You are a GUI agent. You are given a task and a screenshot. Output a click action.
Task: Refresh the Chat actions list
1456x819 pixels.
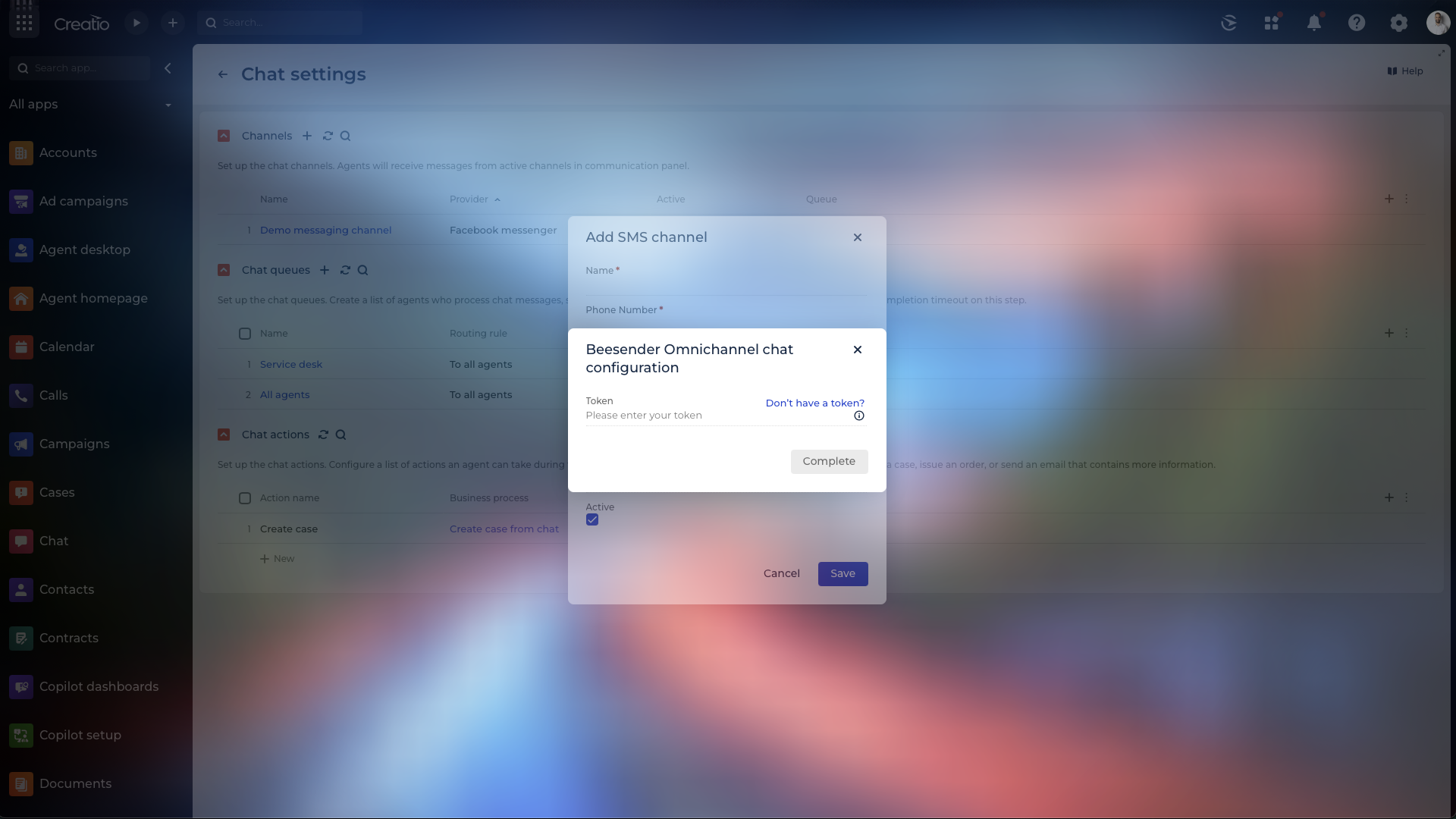tap(323, 435)
